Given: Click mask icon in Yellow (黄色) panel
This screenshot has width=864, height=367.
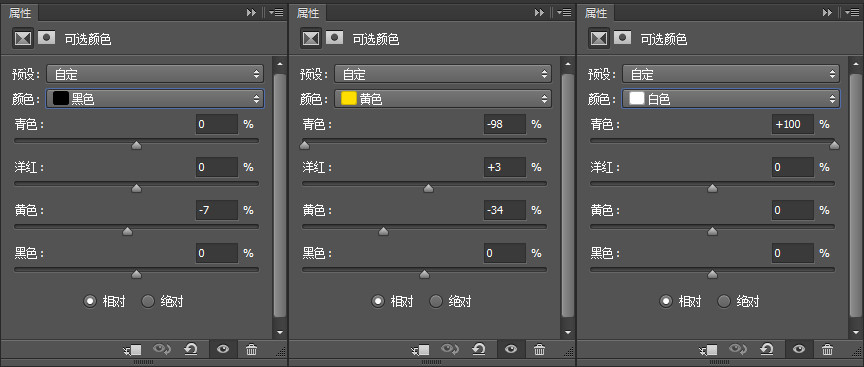Looking at the screenshot, I should [335, 37].
